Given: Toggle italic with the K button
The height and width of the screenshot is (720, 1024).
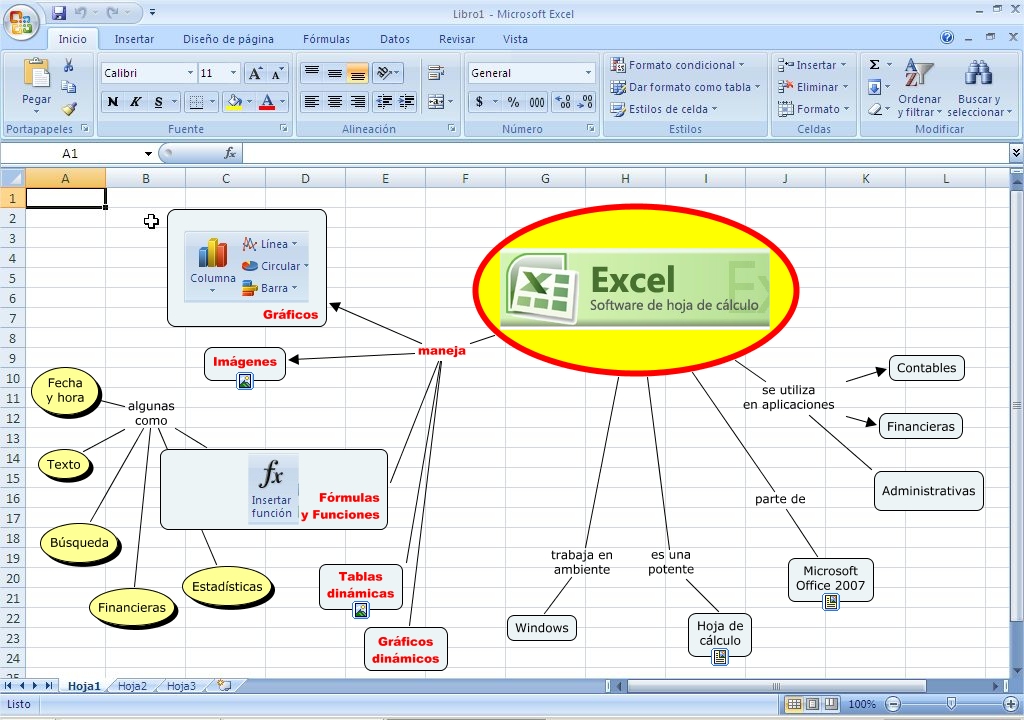Looking at the screenshot, I should pos(135,102).
